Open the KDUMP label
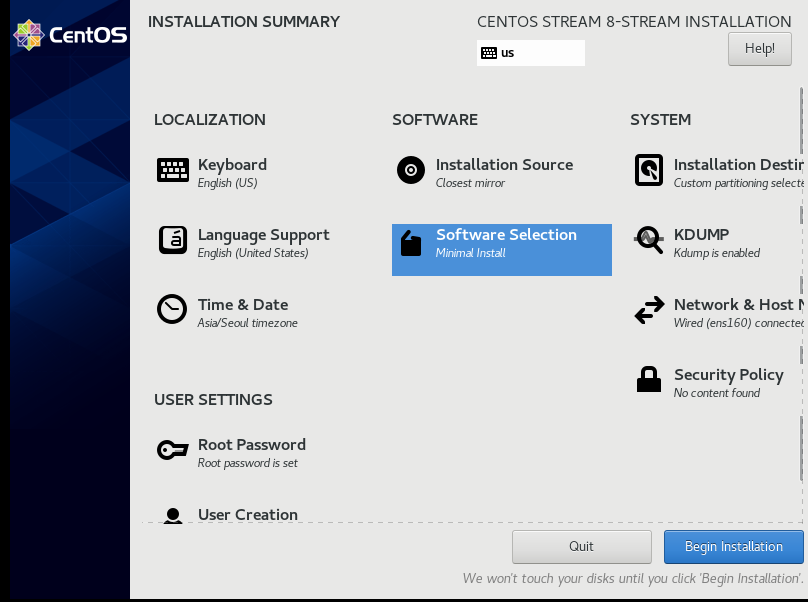808x602 pixels. (701, 235)
